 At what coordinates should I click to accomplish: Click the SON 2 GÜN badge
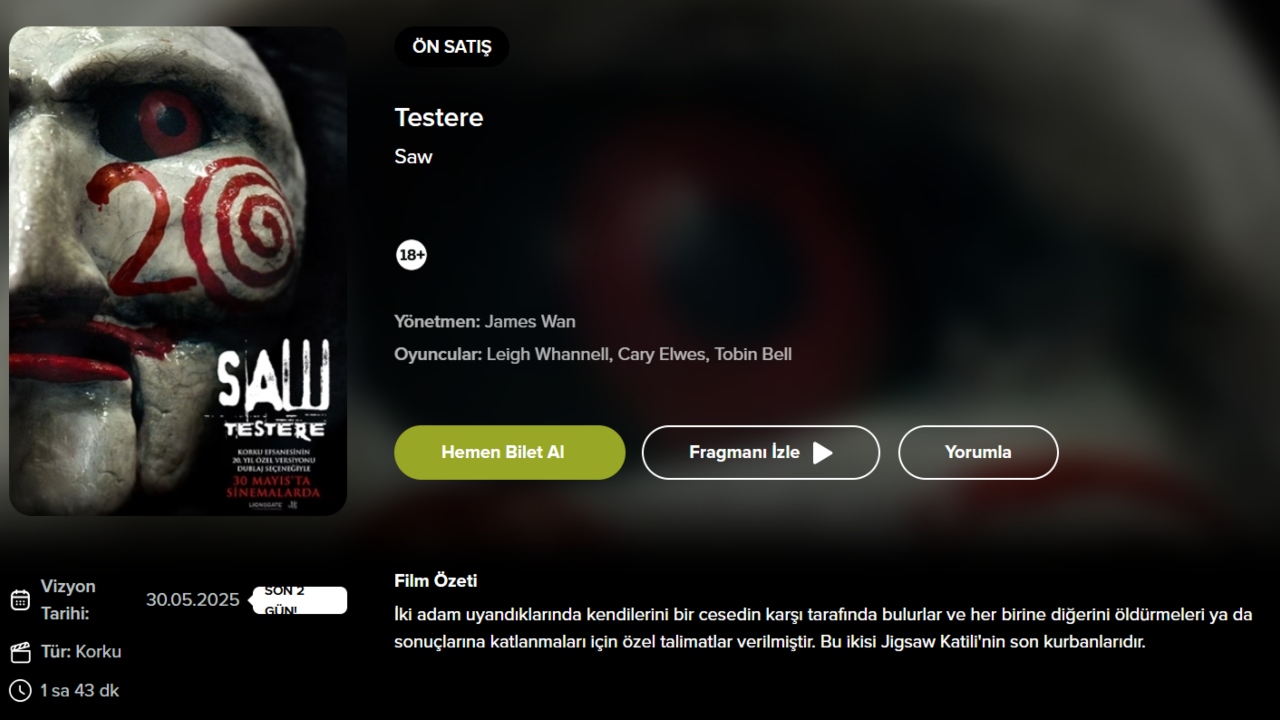(299, 600)
